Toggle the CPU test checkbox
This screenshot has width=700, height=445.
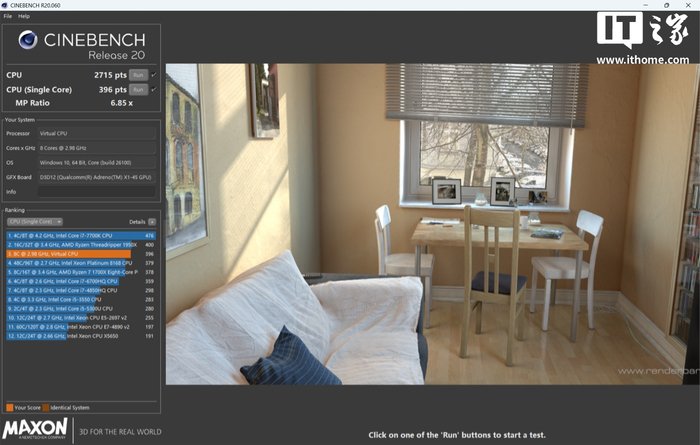point(154,75)
